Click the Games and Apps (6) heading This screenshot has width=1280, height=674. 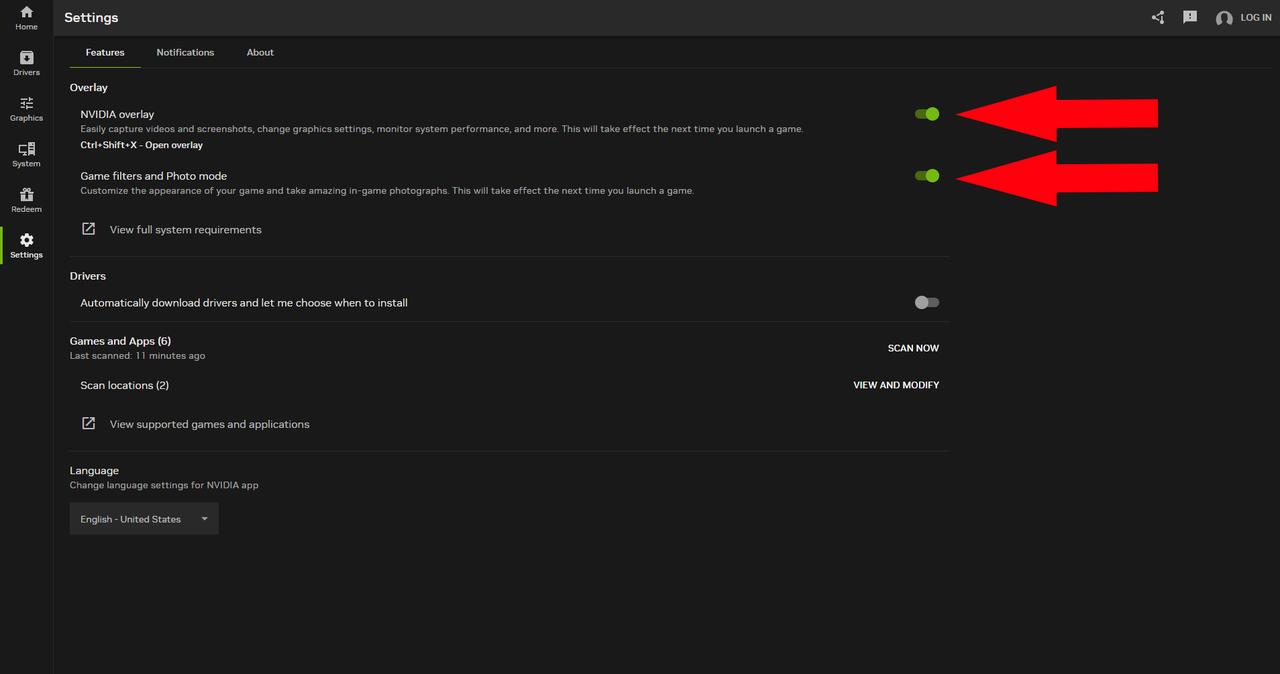coord(120,341)
